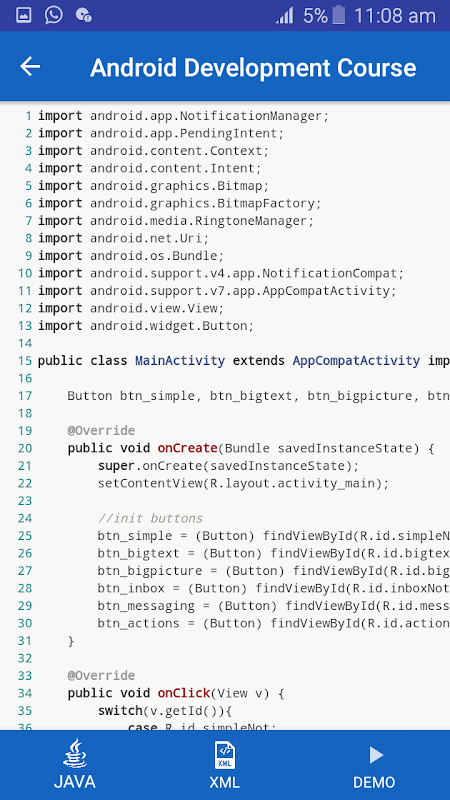Tap the btn_messaging assignment line
The width and height of the screenshot is (450, 800).
coord(273,606)
